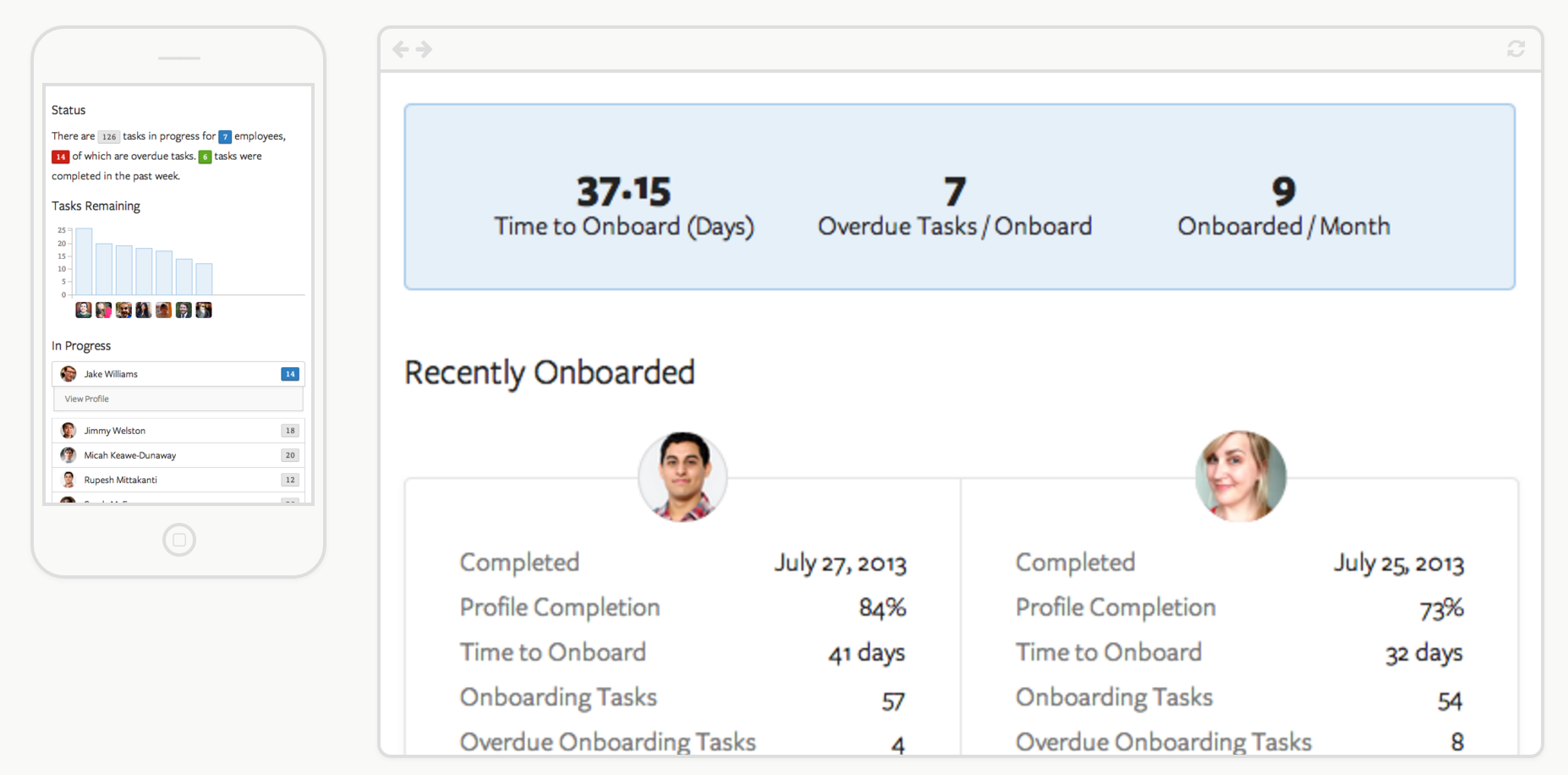Click the first avatar under the chart
Screen dimensions: 1568x775
click(x=83, y=311)
